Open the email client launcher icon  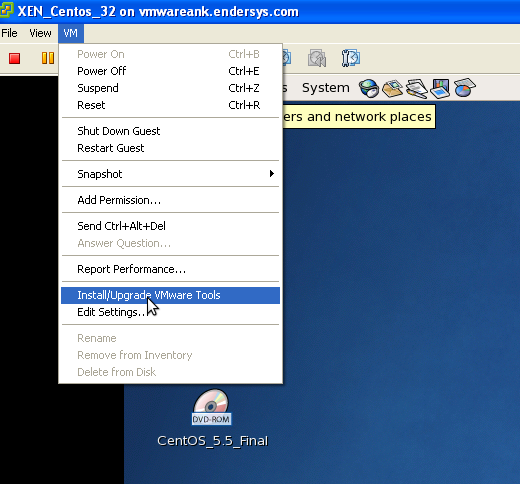pos(392,88)
